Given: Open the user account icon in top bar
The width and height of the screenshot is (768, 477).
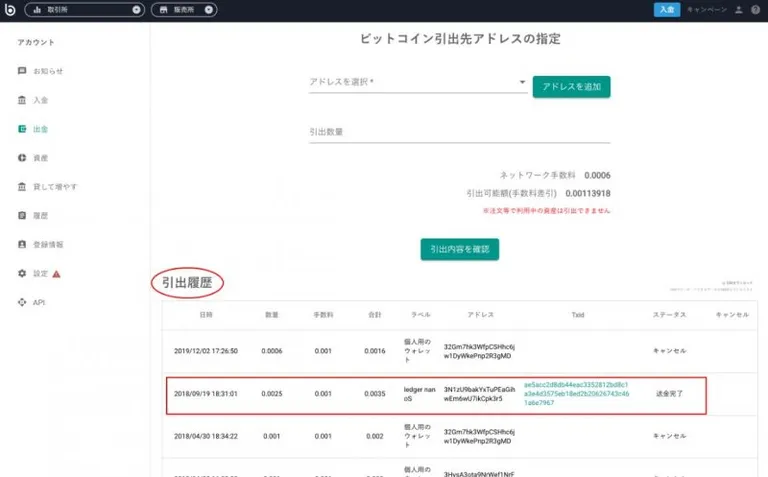Looking at the screenshot, I should coord(739,10).
